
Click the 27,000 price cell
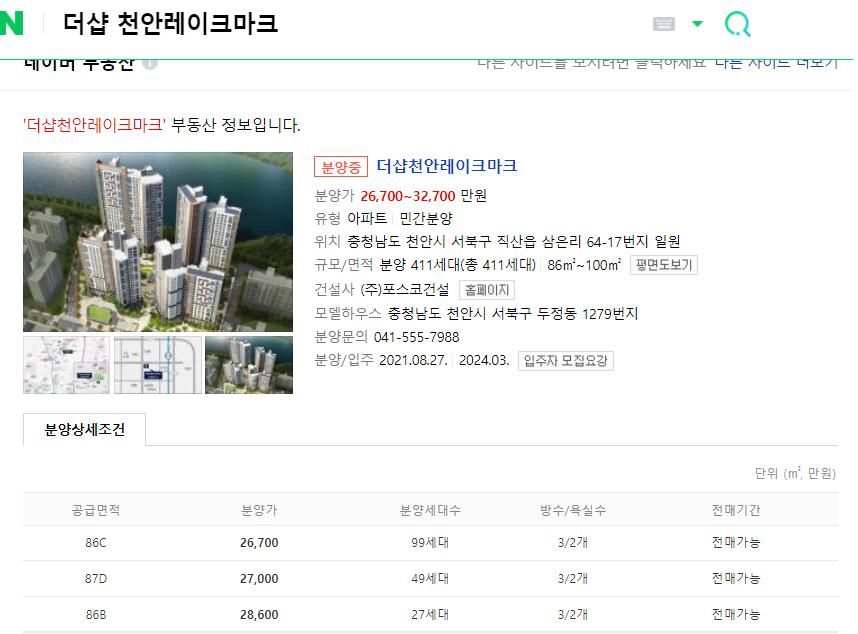tap(259, 579)
